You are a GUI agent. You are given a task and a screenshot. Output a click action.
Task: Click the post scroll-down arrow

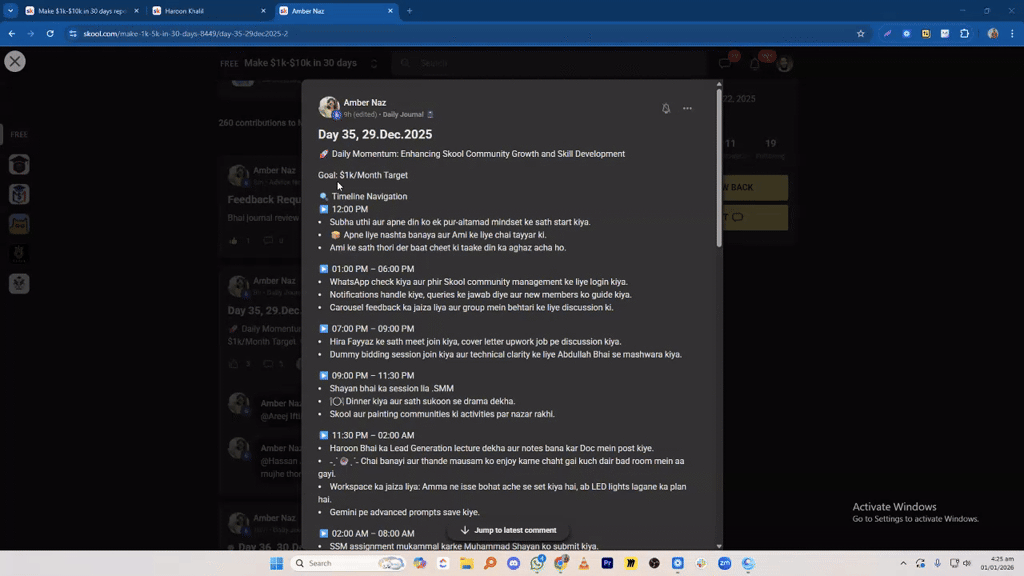pos(719,546)
